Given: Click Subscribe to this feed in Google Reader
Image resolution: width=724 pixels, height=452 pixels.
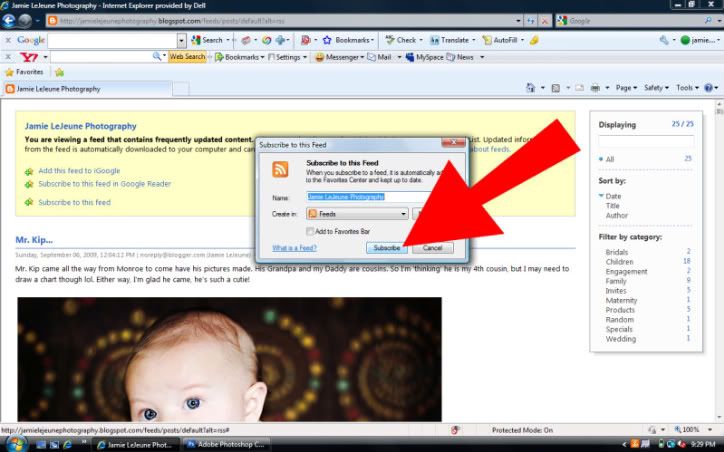Looking at the screenshot, I should coord(104,184).
